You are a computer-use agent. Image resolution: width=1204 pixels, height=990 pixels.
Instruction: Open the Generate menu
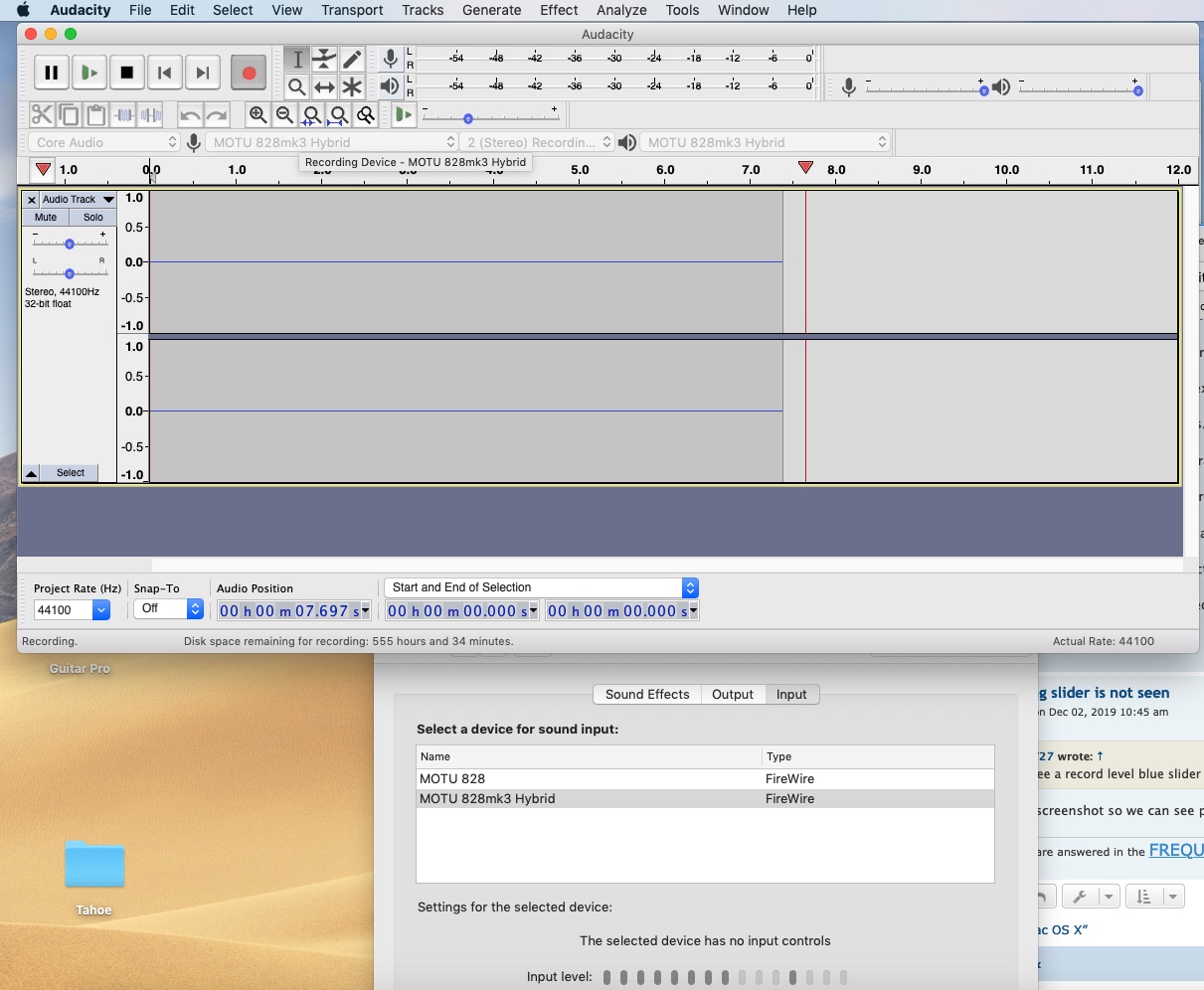pyautogui.click(x=491, y=10)
